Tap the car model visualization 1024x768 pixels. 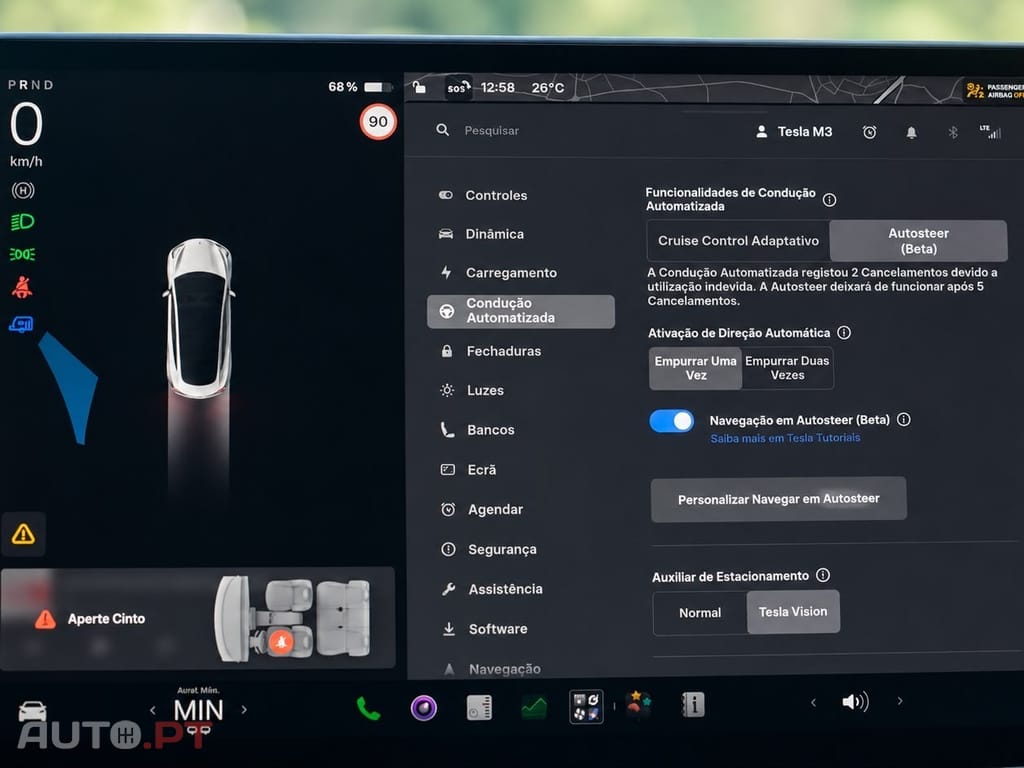point(199,319)
